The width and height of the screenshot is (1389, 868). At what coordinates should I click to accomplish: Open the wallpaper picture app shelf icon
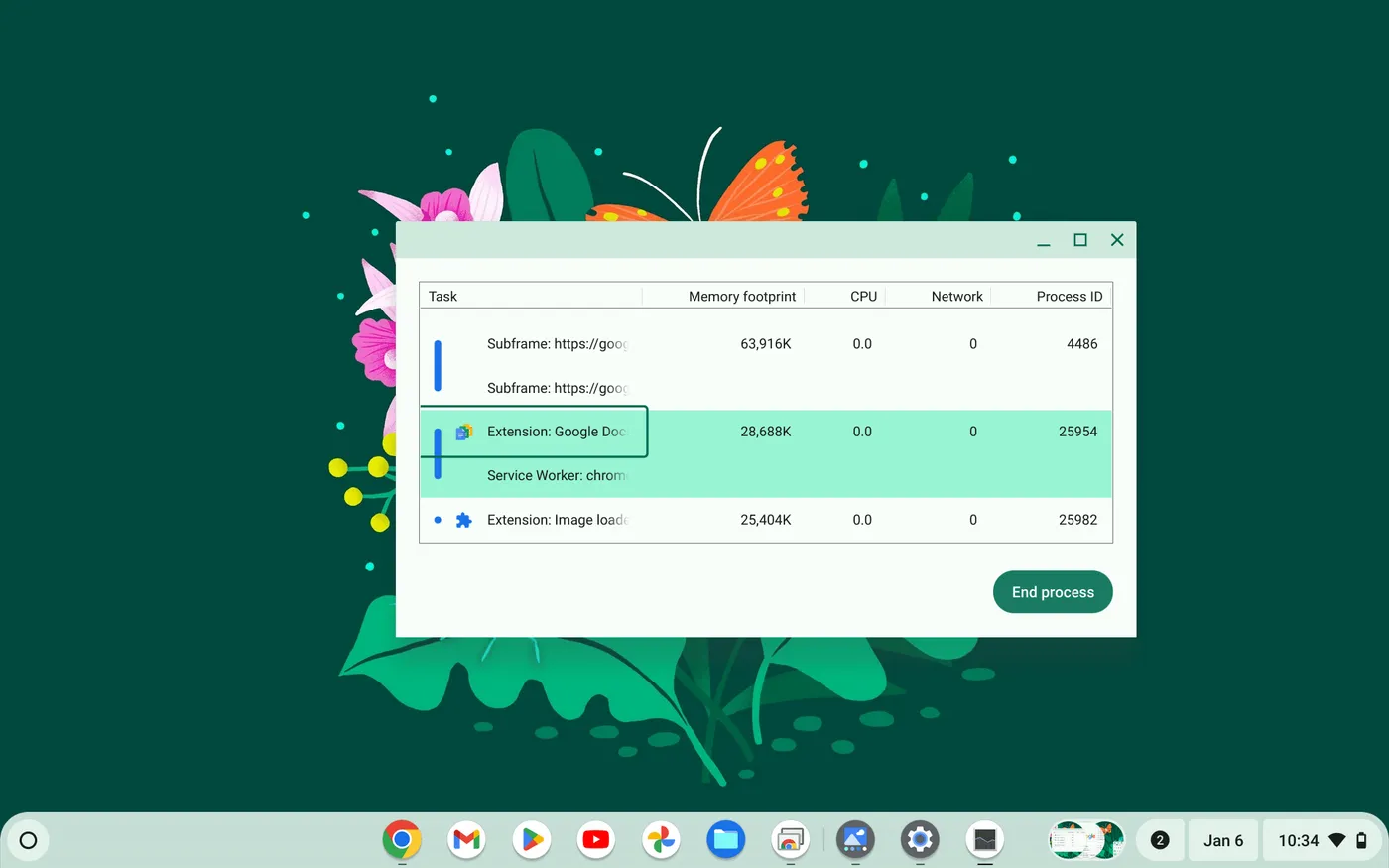(x=855, y=840)
